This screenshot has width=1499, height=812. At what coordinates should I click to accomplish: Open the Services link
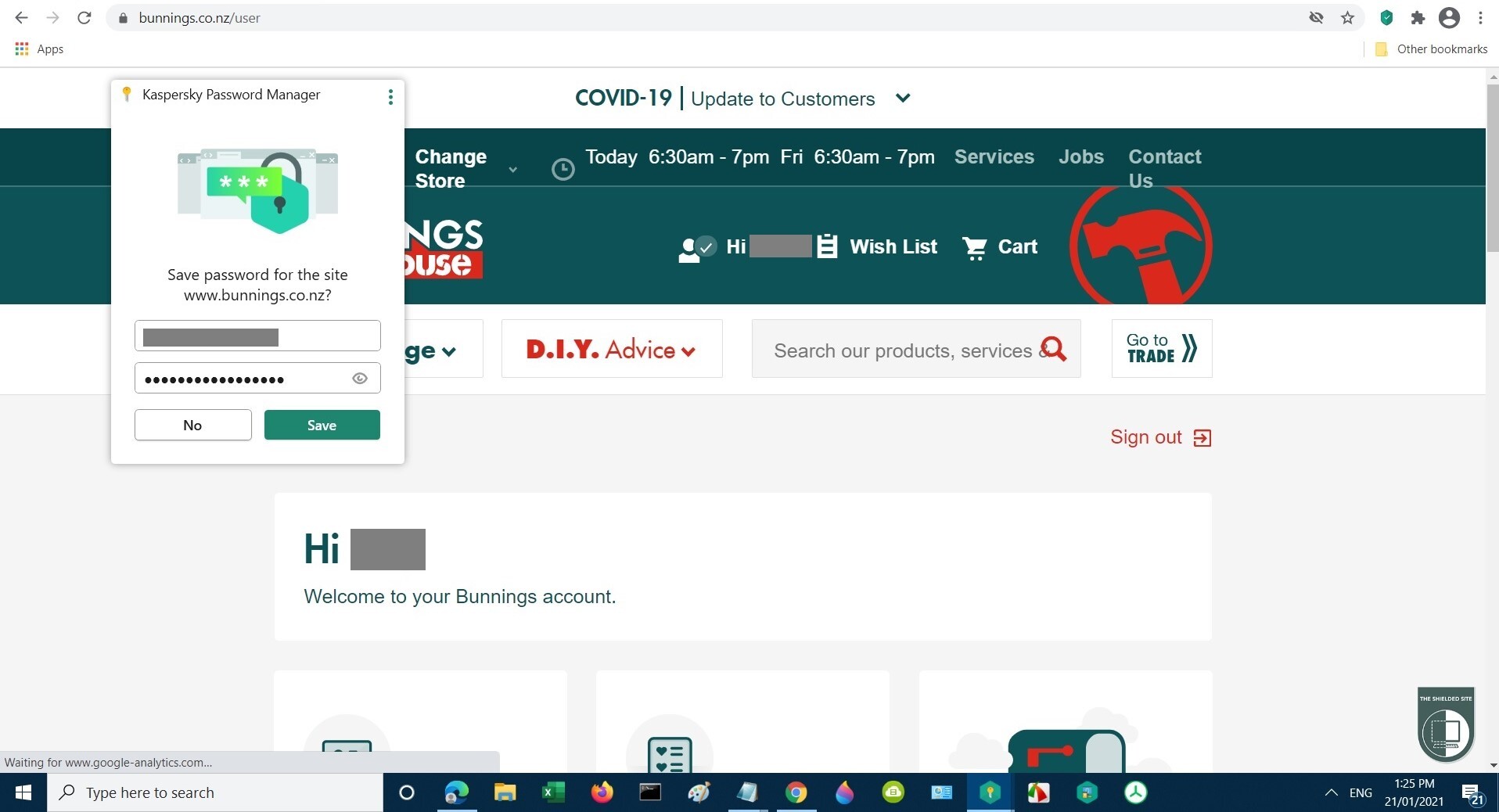(x=994, y=156)
